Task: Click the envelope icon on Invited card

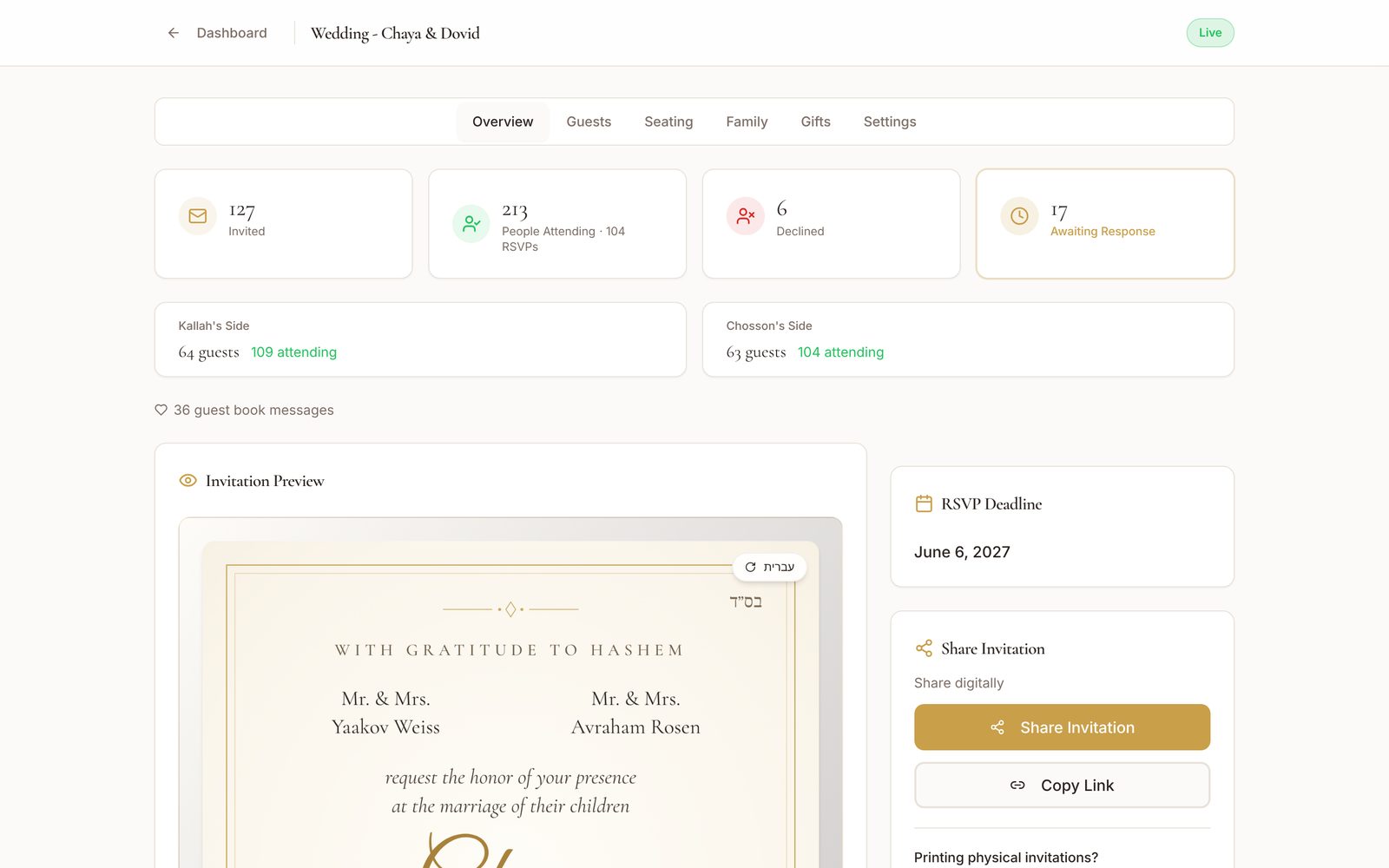Action: pyautogui.click(x=198, y=216)
